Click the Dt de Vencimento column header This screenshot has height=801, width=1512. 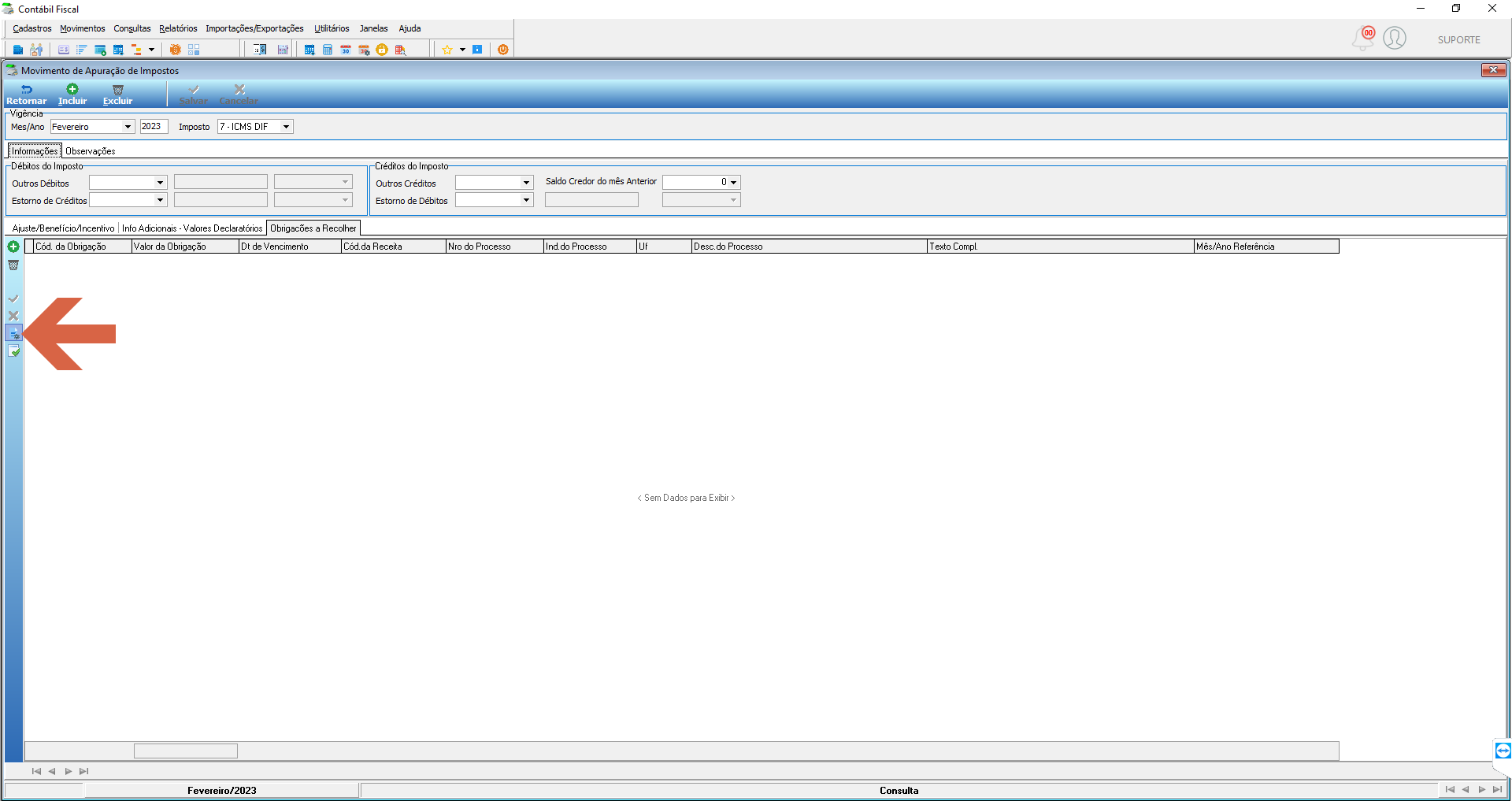pyautogui.click(x=290, y=247)
